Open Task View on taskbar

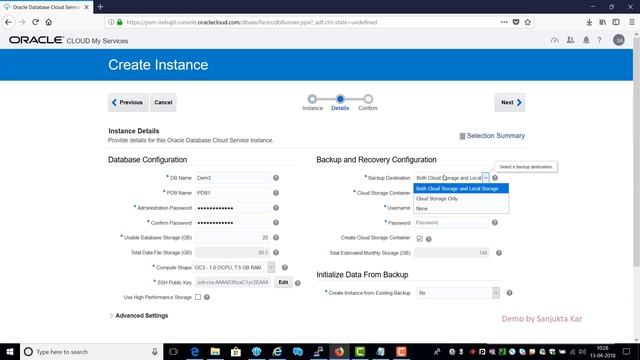click(x=173, y=351)
